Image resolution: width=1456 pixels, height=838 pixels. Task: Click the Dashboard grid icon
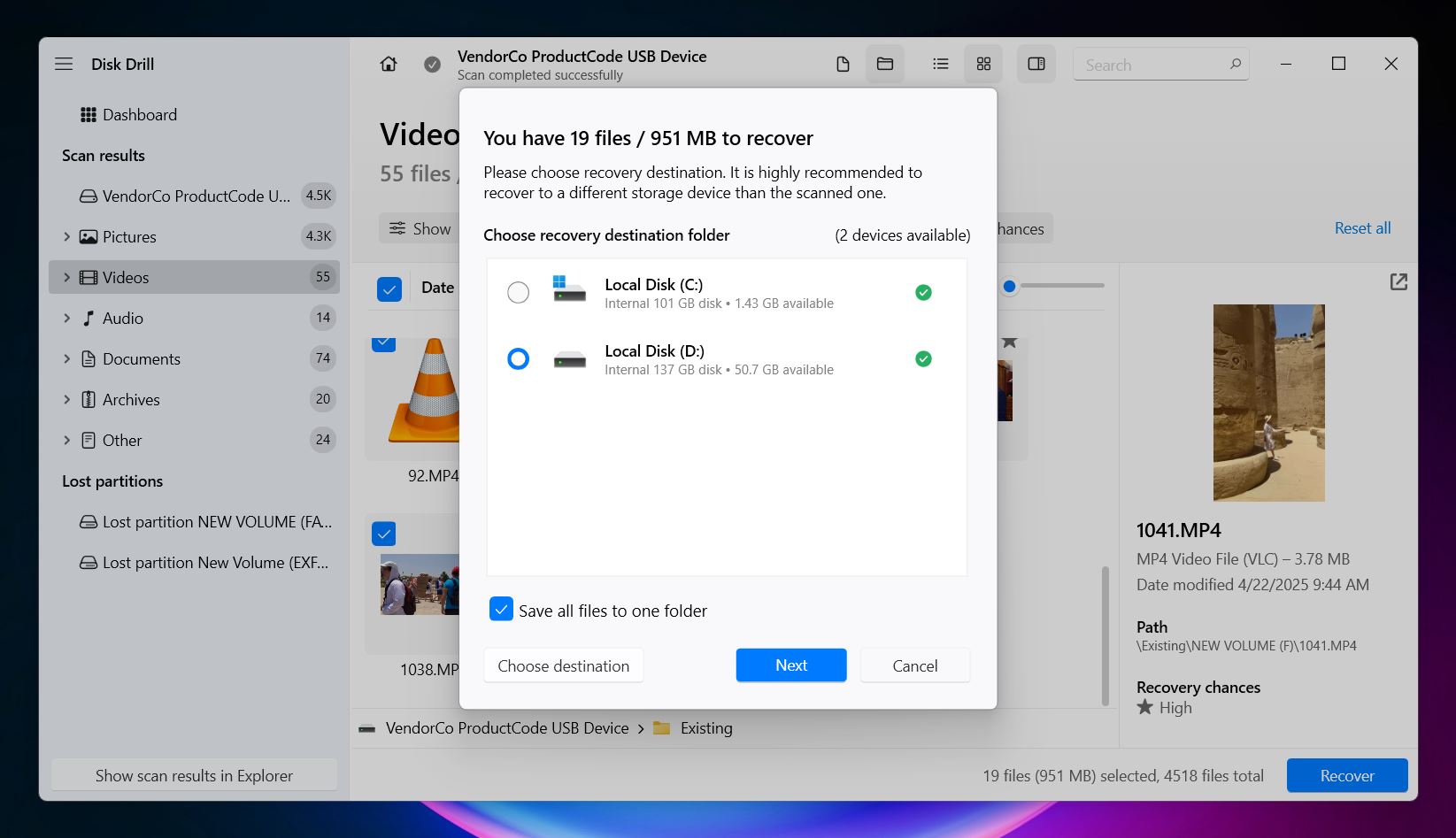[89, 114]
